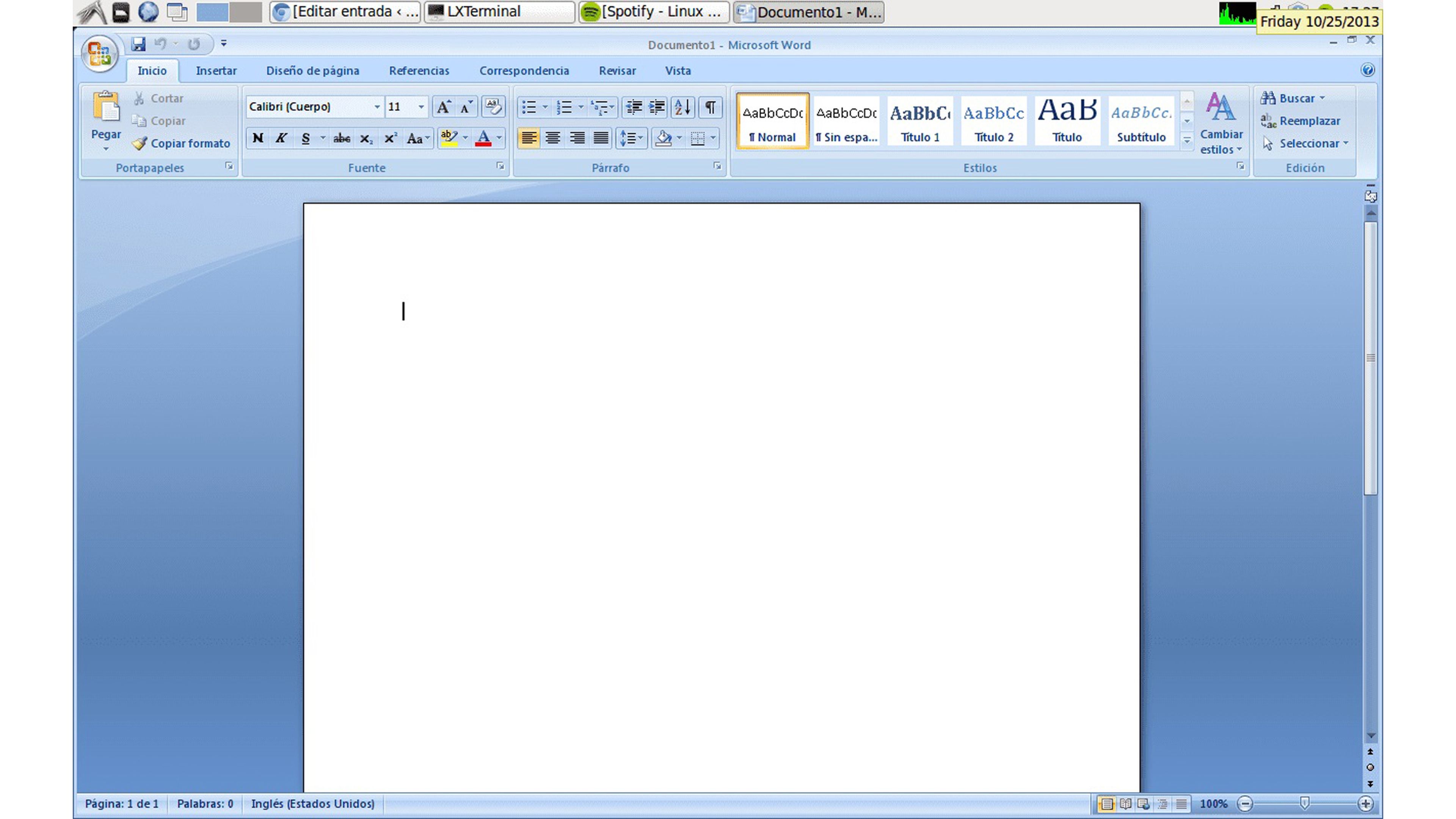Click the zoom slider handle
The image size is (1456, 819).
[1305, 803]
